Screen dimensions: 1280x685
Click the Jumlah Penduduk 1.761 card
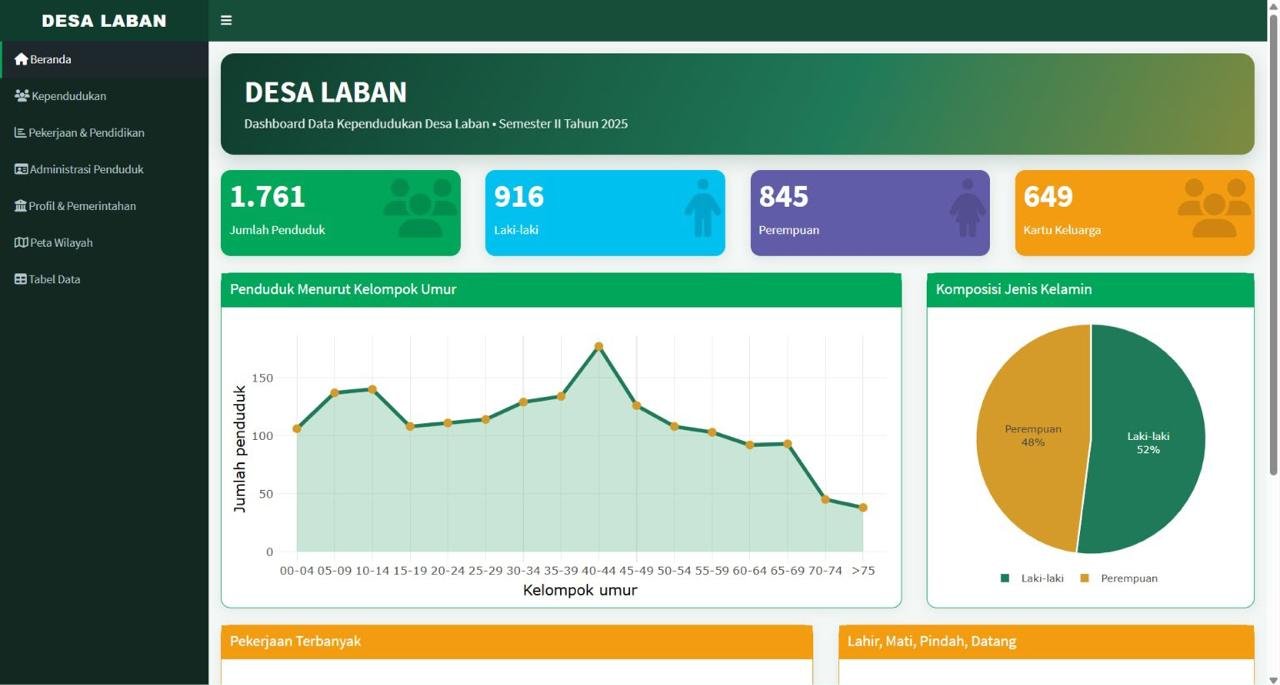pyautogui.click(x=340, y=213)
